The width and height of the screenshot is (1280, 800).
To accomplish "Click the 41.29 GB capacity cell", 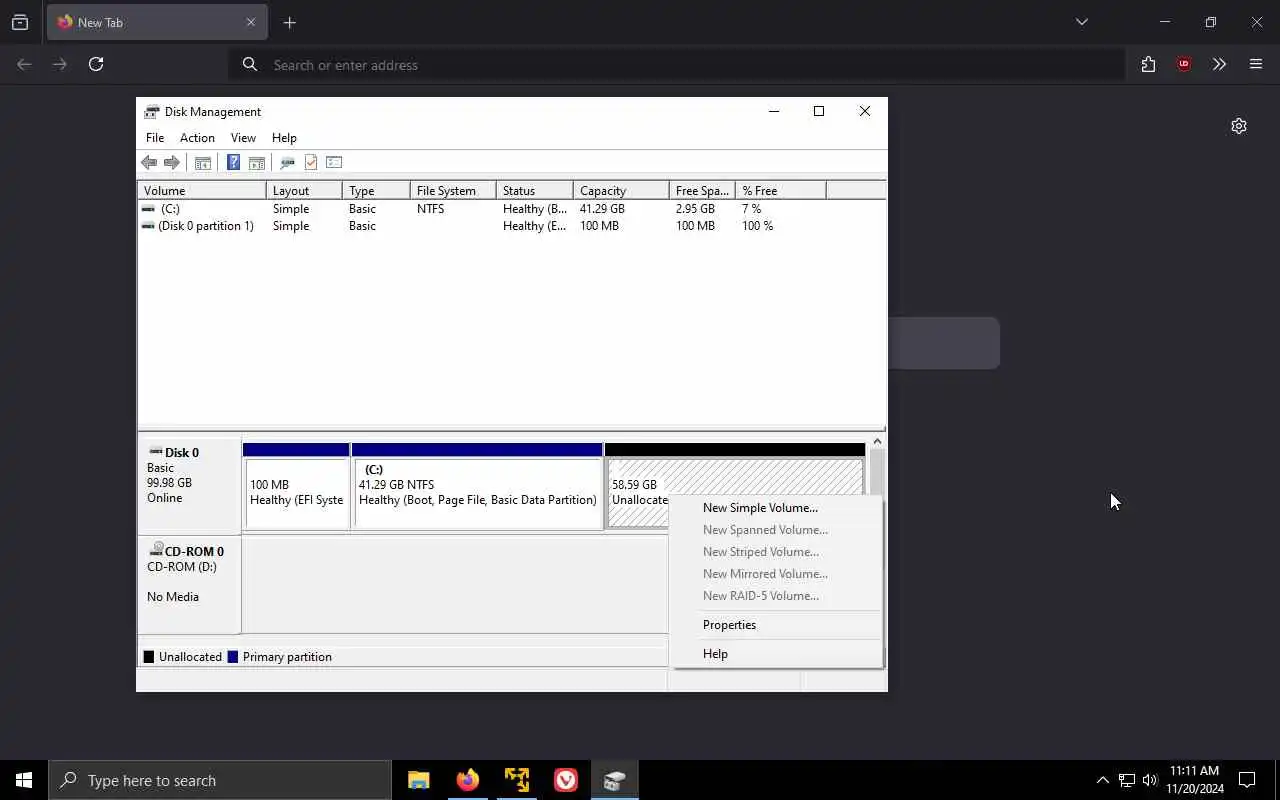I will (602, 209).
